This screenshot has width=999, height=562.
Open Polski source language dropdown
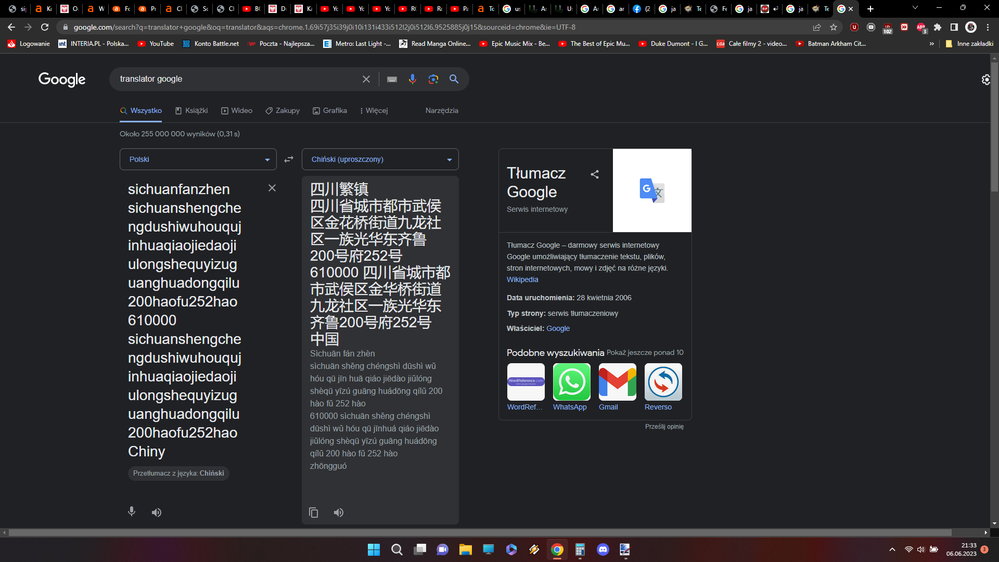[x=198, y=159]
